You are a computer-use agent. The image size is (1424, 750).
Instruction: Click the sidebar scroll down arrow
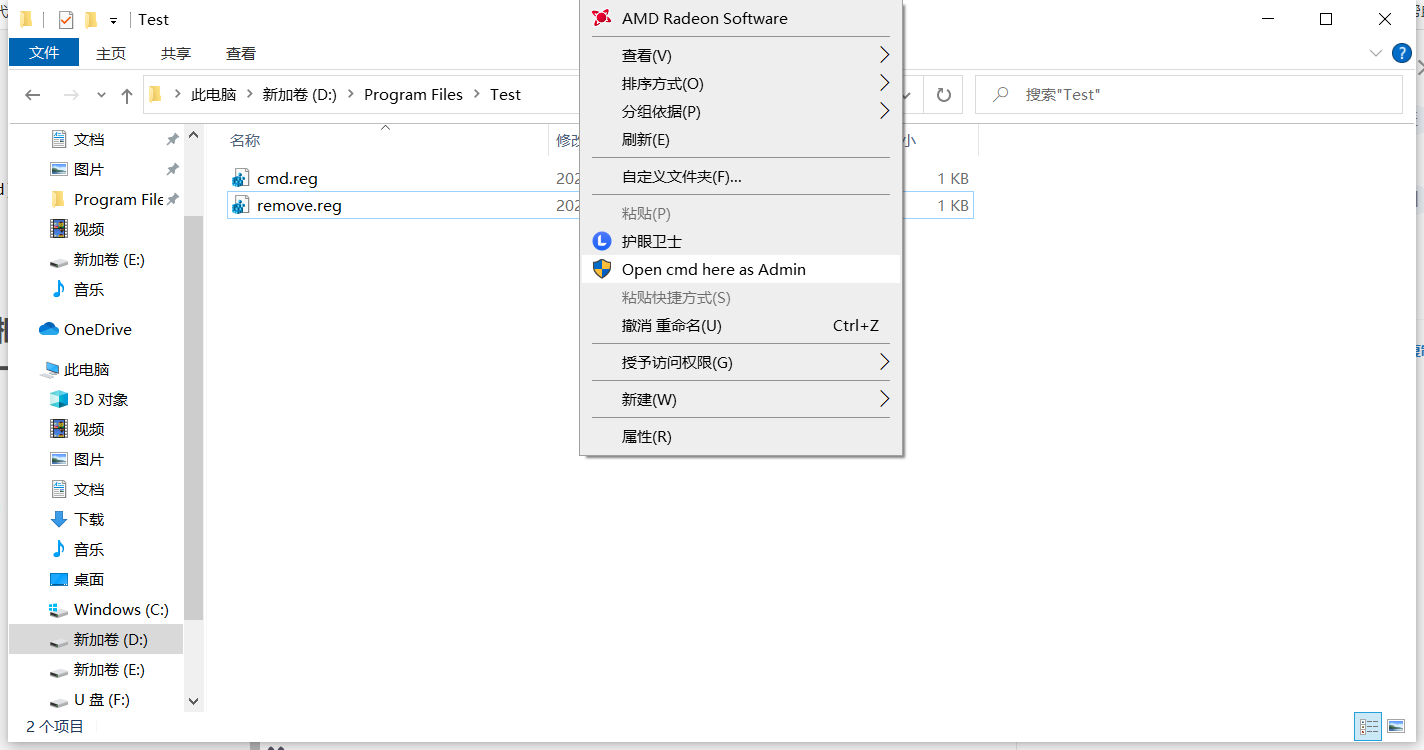point(194,702)
